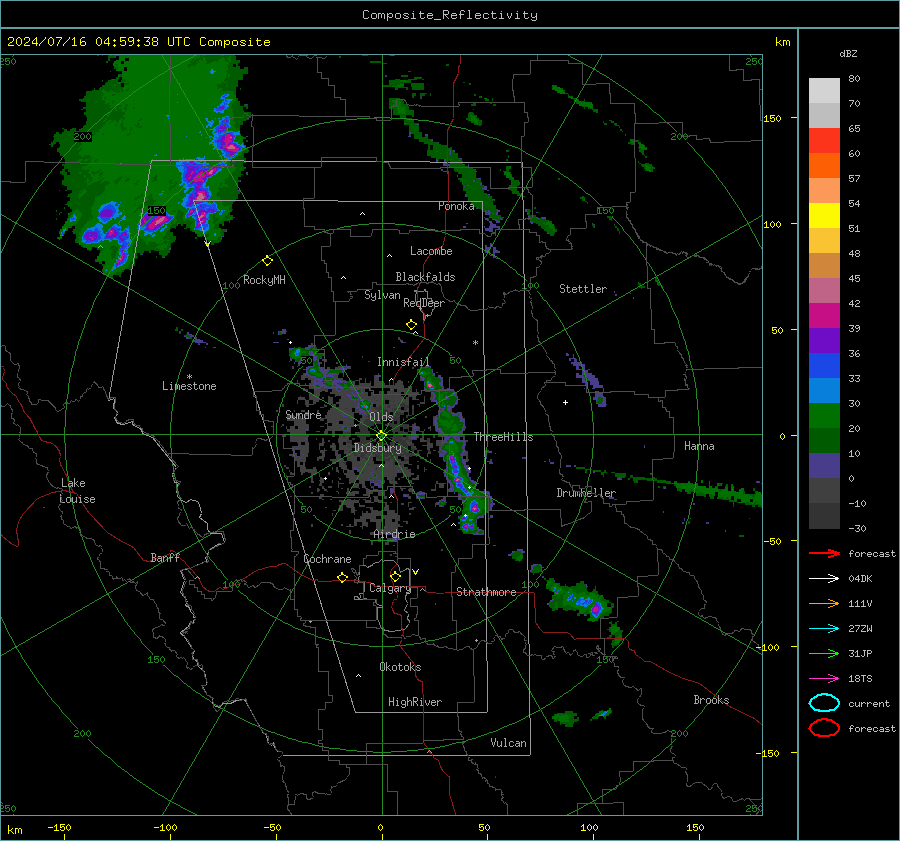Click the red forecast arrow in legend
Viewport: 900px width, 841px height.
coord(824,553)
